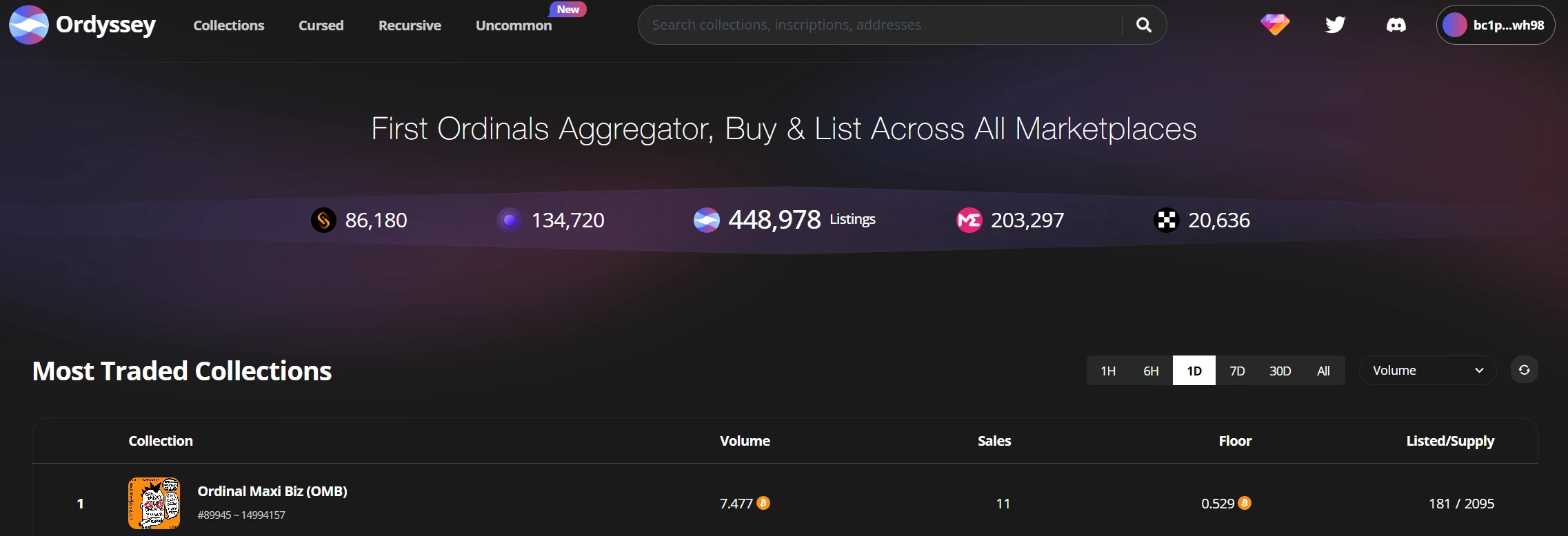This screenshot has width=1568, height=536.
Task: Select the 30D time range
Action: coord(1280,371)
